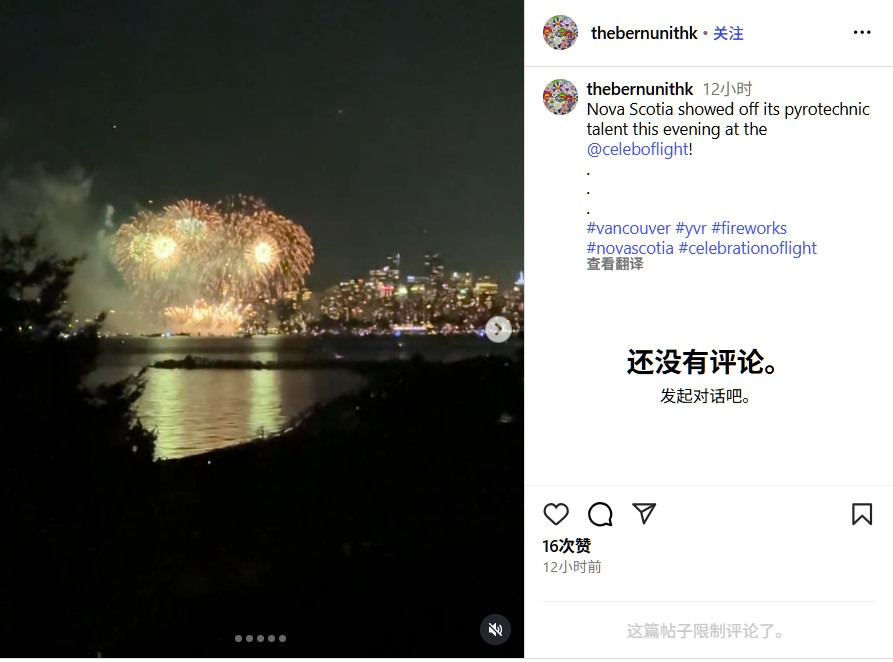Open the three-dot more options menu
Screen dimensions: 893x662
tap(862, 32)
